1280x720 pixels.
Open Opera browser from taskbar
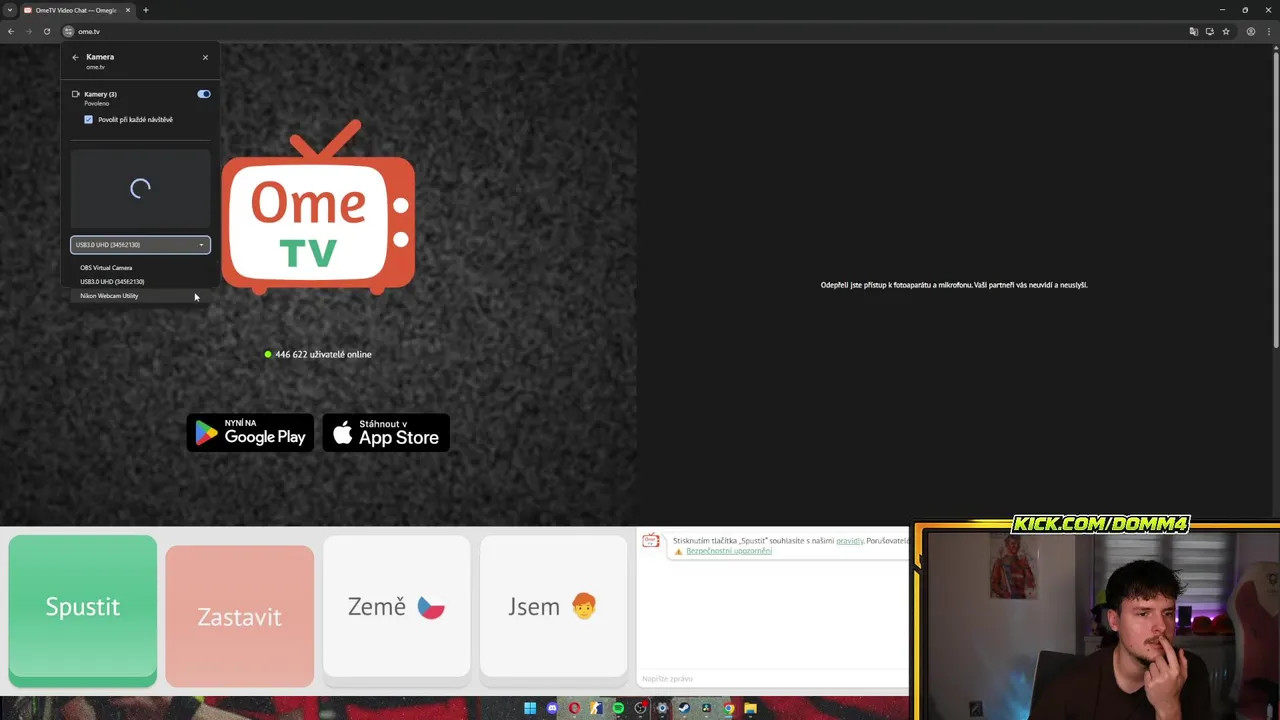pyautogui.click(x=574, y=708)
